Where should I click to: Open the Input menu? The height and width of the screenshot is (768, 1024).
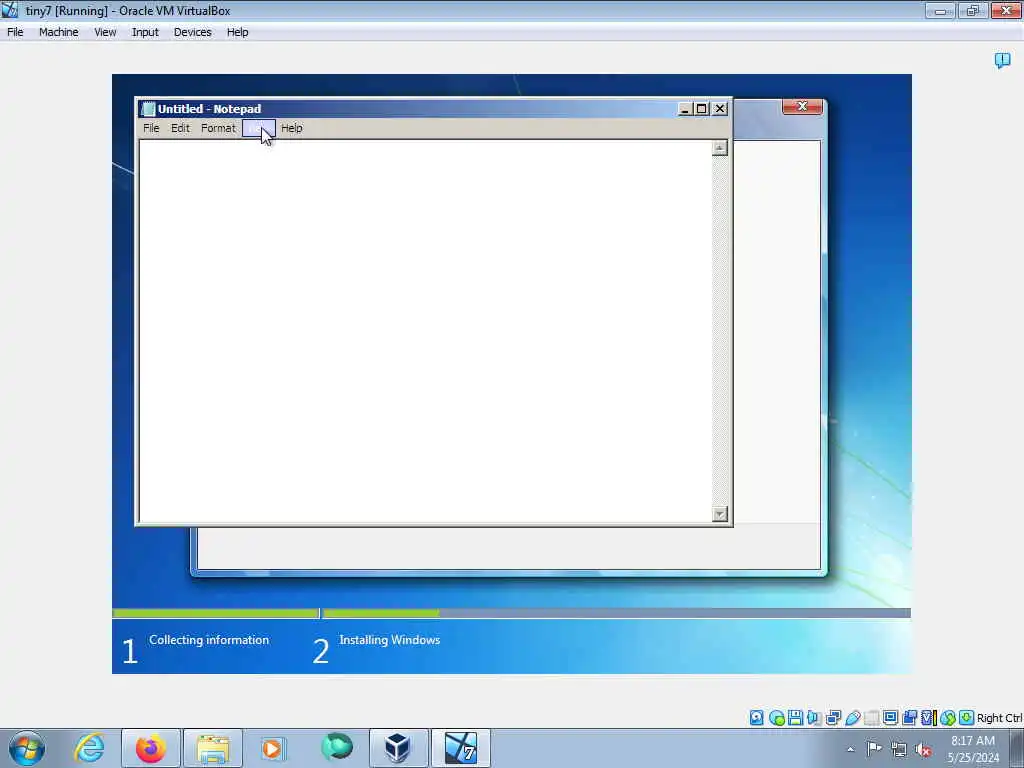click(145, 32)
